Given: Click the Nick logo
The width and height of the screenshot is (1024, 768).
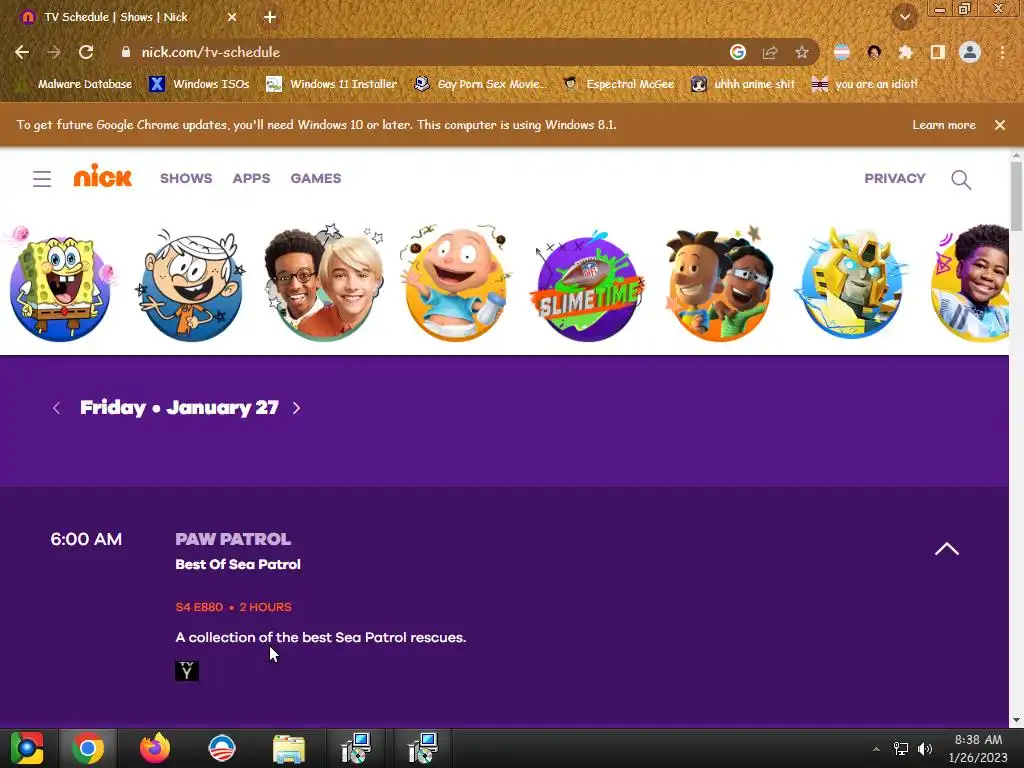Looking at the screenshot, I should click(x=103, y=176).
